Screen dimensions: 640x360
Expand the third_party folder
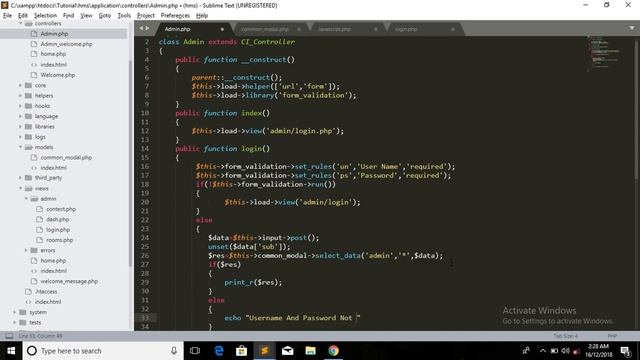click(20, 178)
